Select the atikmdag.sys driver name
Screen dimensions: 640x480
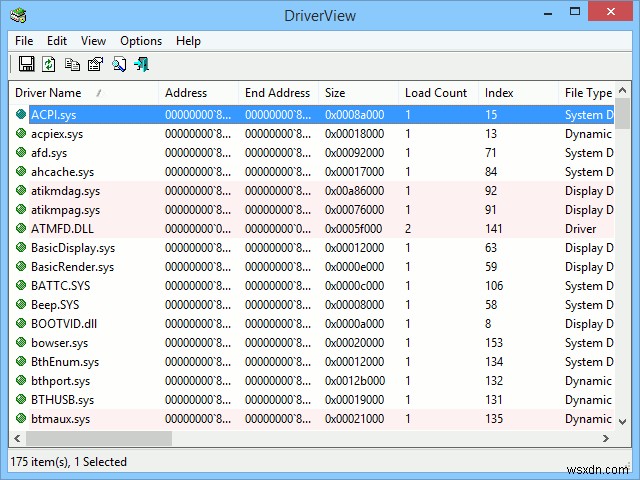click(x=65, y=191)
